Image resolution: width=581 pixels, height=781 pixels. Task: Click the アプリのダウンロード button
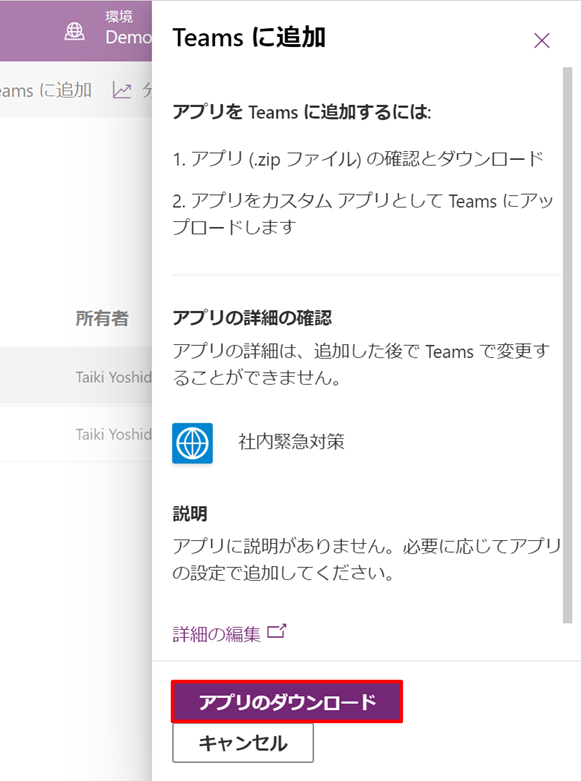[x=287, y=702]
